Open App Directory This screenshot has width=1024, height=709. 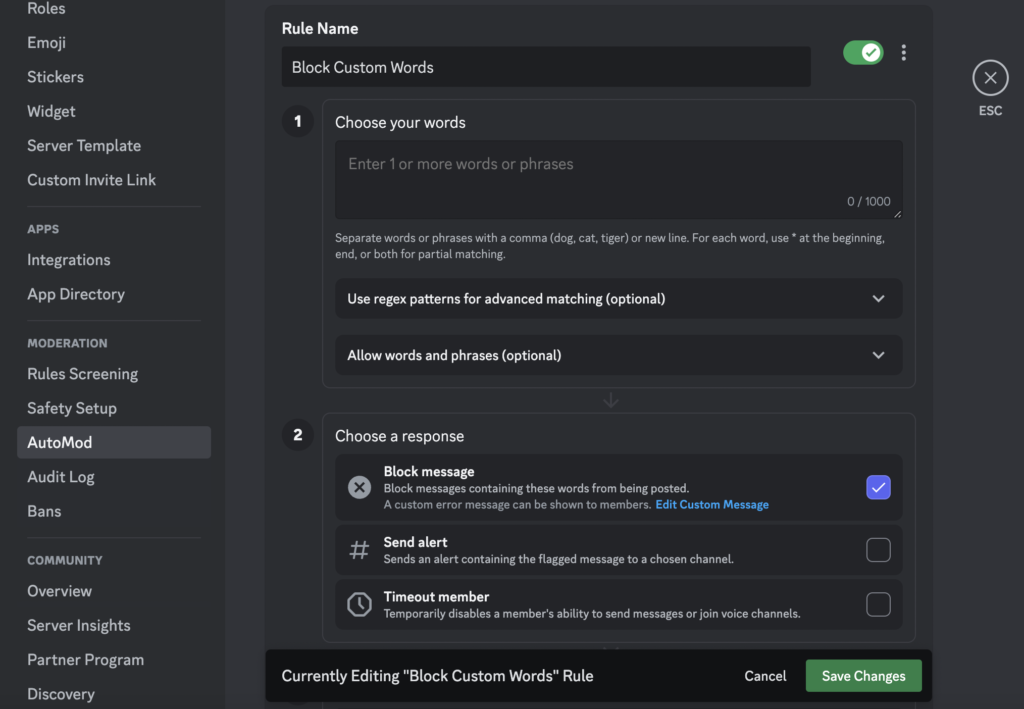76,294
